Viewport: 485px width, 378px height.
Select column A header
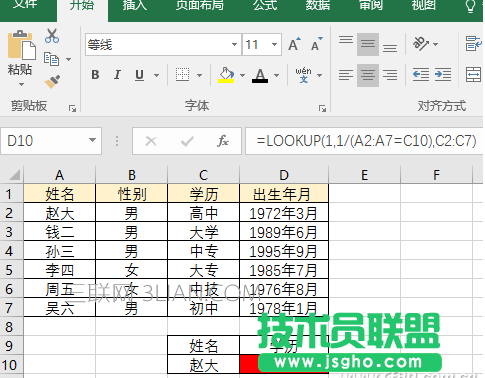click(59, 175)
